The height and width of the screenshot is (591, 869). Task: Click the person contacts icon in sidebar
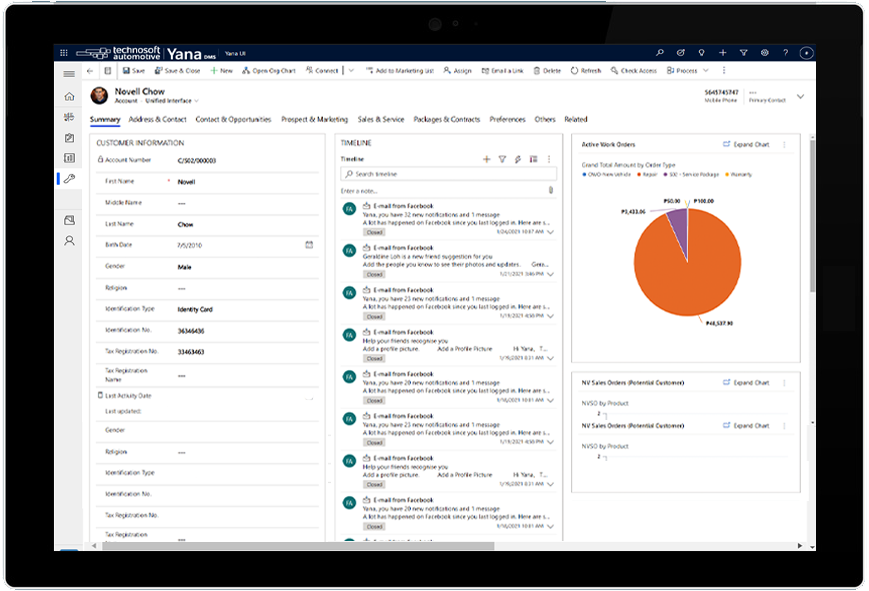(69, 241)
